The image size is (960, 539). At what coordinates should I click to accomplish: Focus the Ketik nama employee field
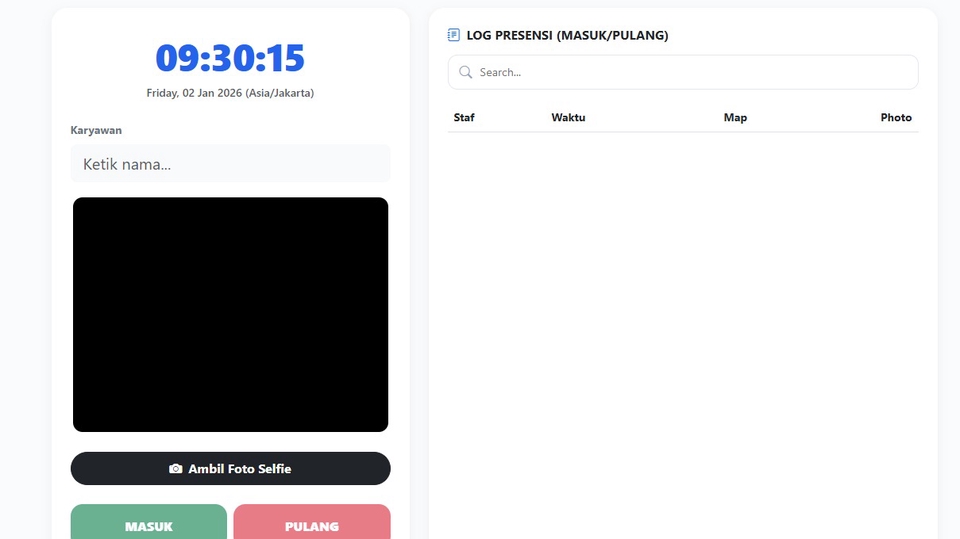[x=230, y=164]
